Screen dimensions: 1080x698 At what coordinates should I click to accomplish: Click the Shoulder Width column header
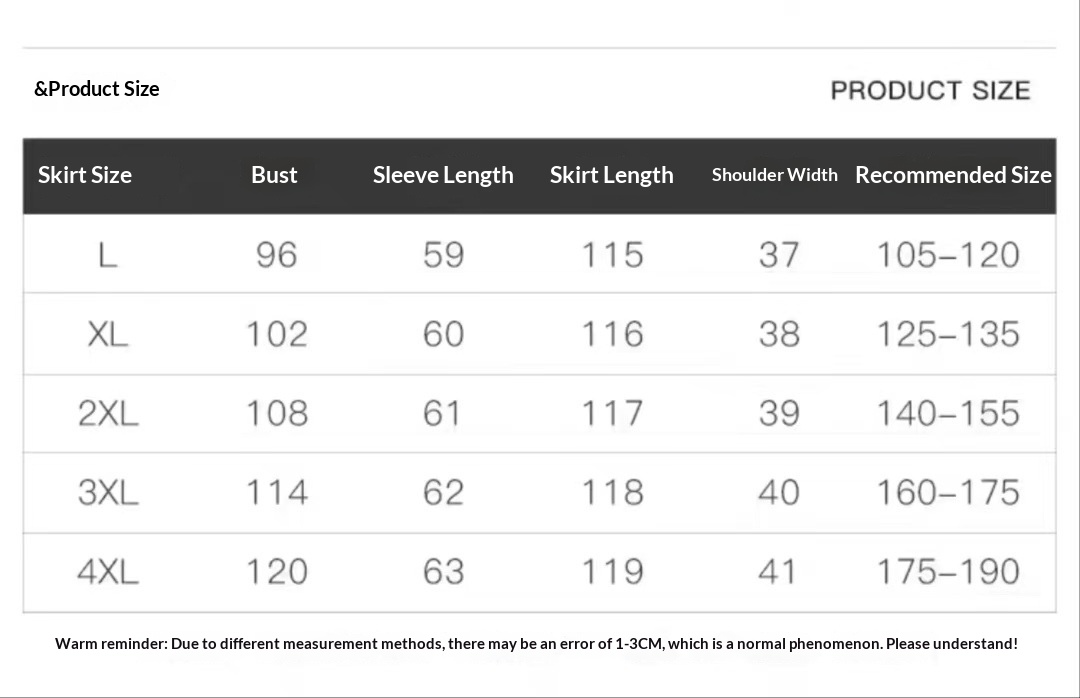[x=774, y=175]
